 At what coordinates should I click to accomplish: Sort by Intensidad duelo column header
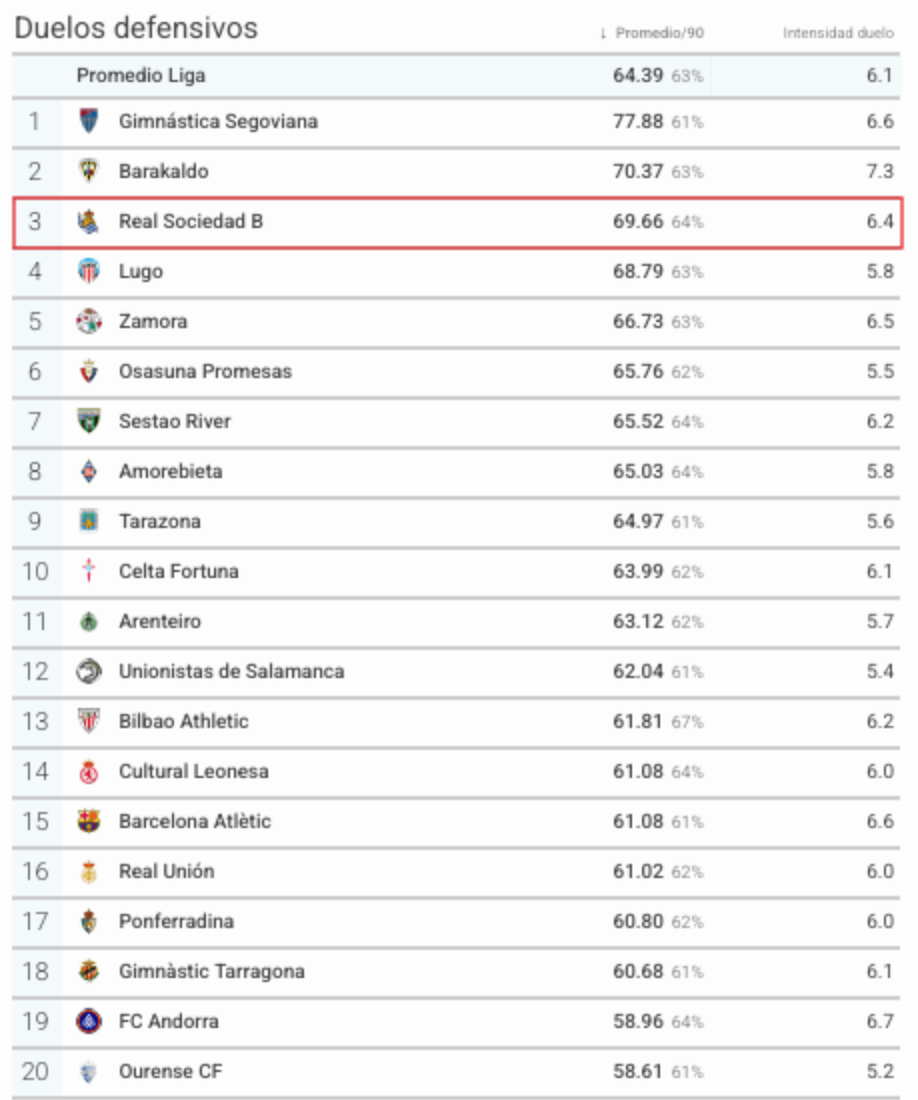(838, 33)
